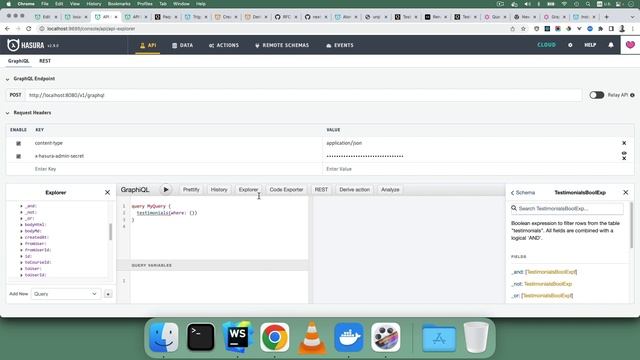Viewport: 640px width, 360px height.
Task: Click the Prettify button
Action: [x=191, y=190]
